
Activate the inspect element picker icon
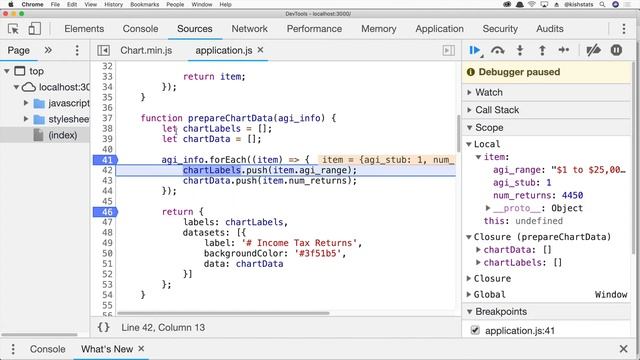(x=13, y=29)
